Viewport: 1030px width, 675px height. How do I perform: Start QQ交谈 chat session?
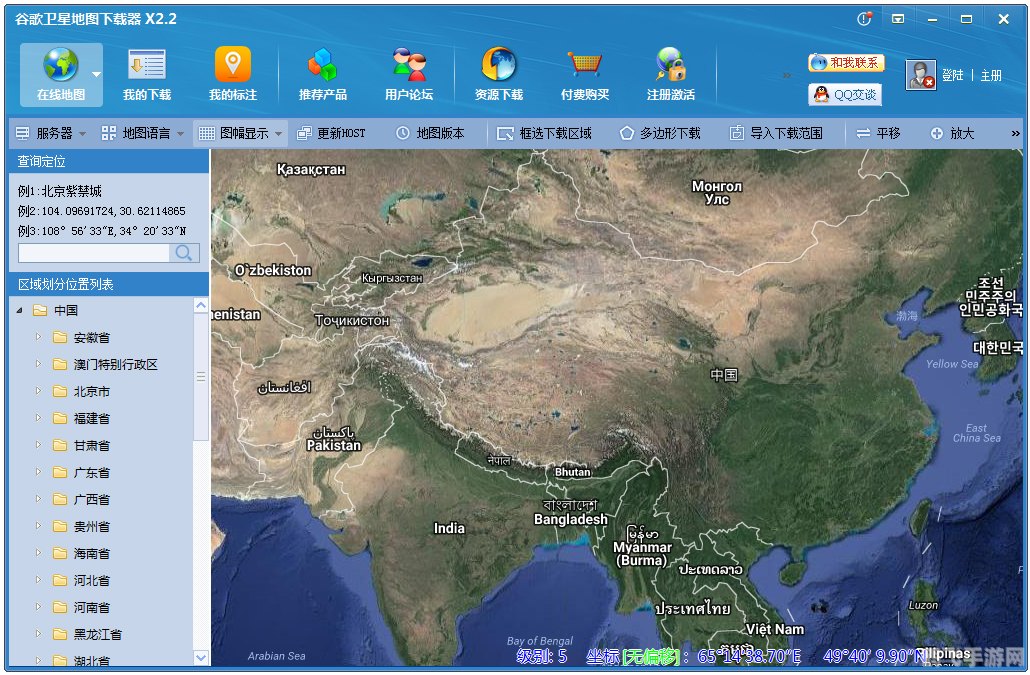tap(845, 95)
